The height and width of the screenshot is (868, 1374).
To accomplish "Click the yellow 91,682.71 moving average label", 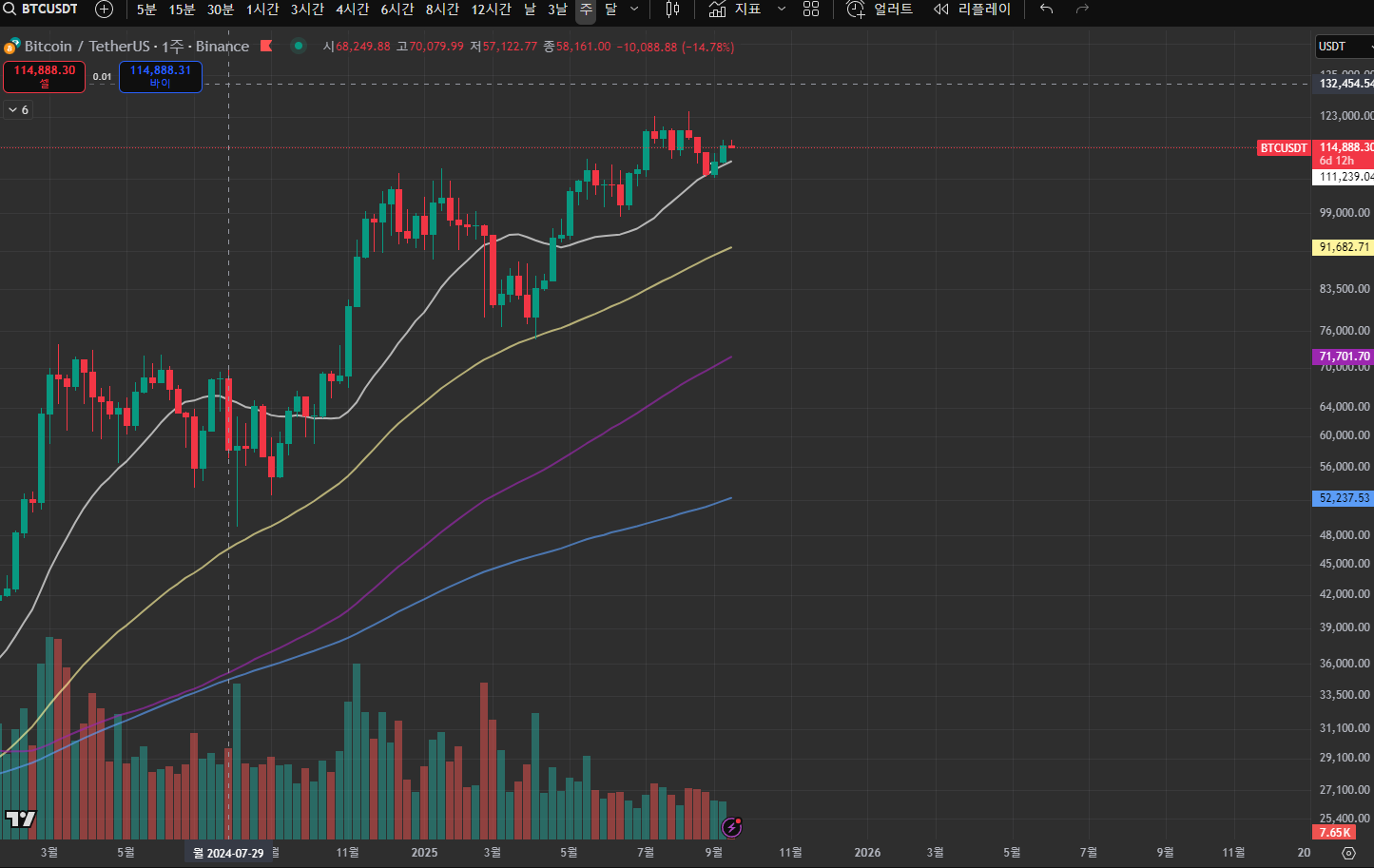I will pyautogui.click(x=1345, y=247).
